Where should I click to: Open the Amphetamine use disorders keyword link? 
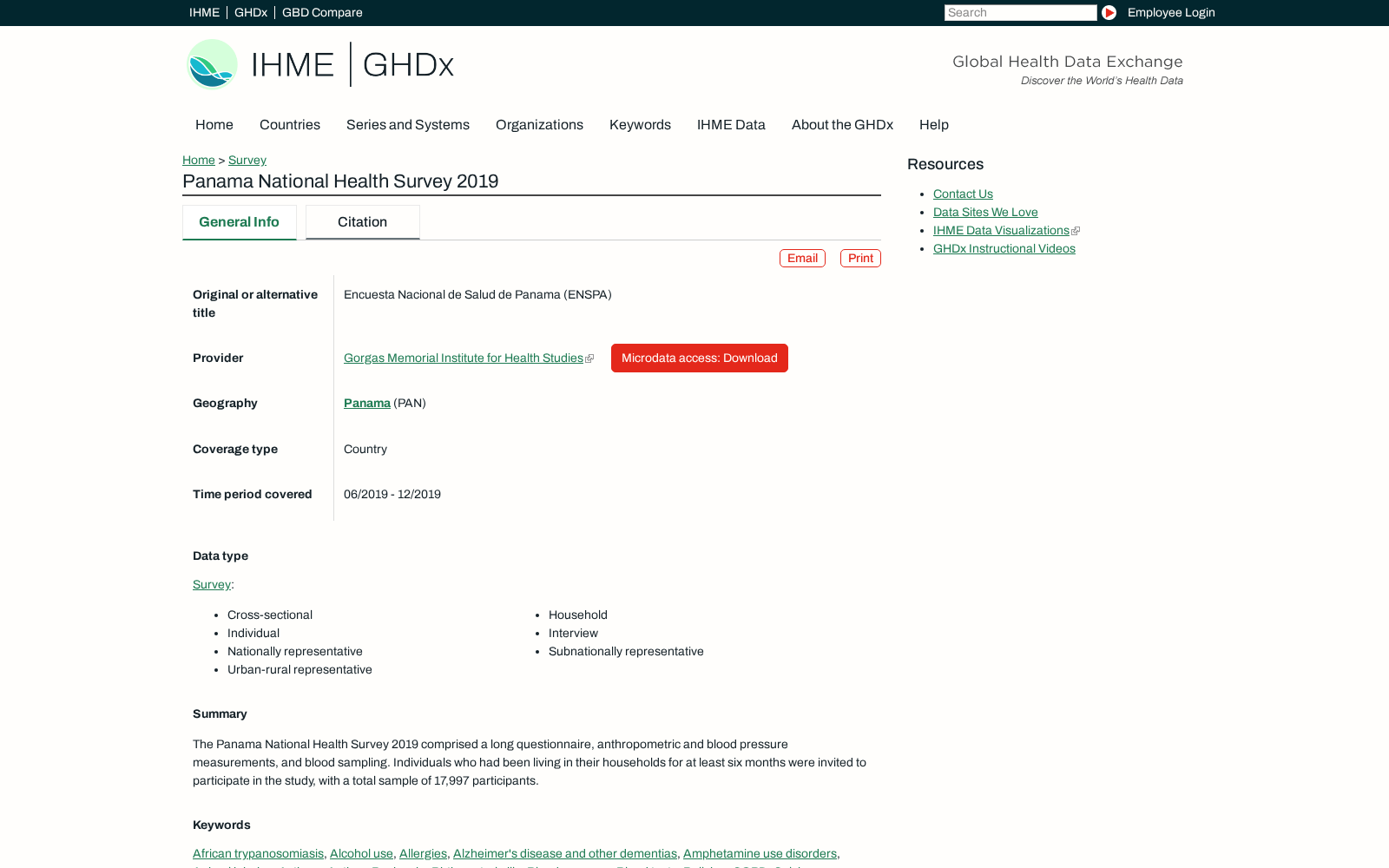760,854
